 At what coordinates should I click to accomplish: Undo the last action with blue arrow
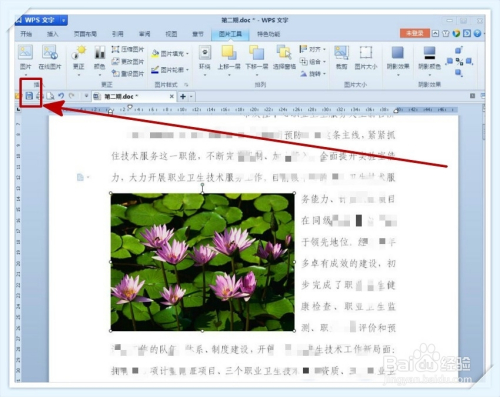click(x=61, y=96)
